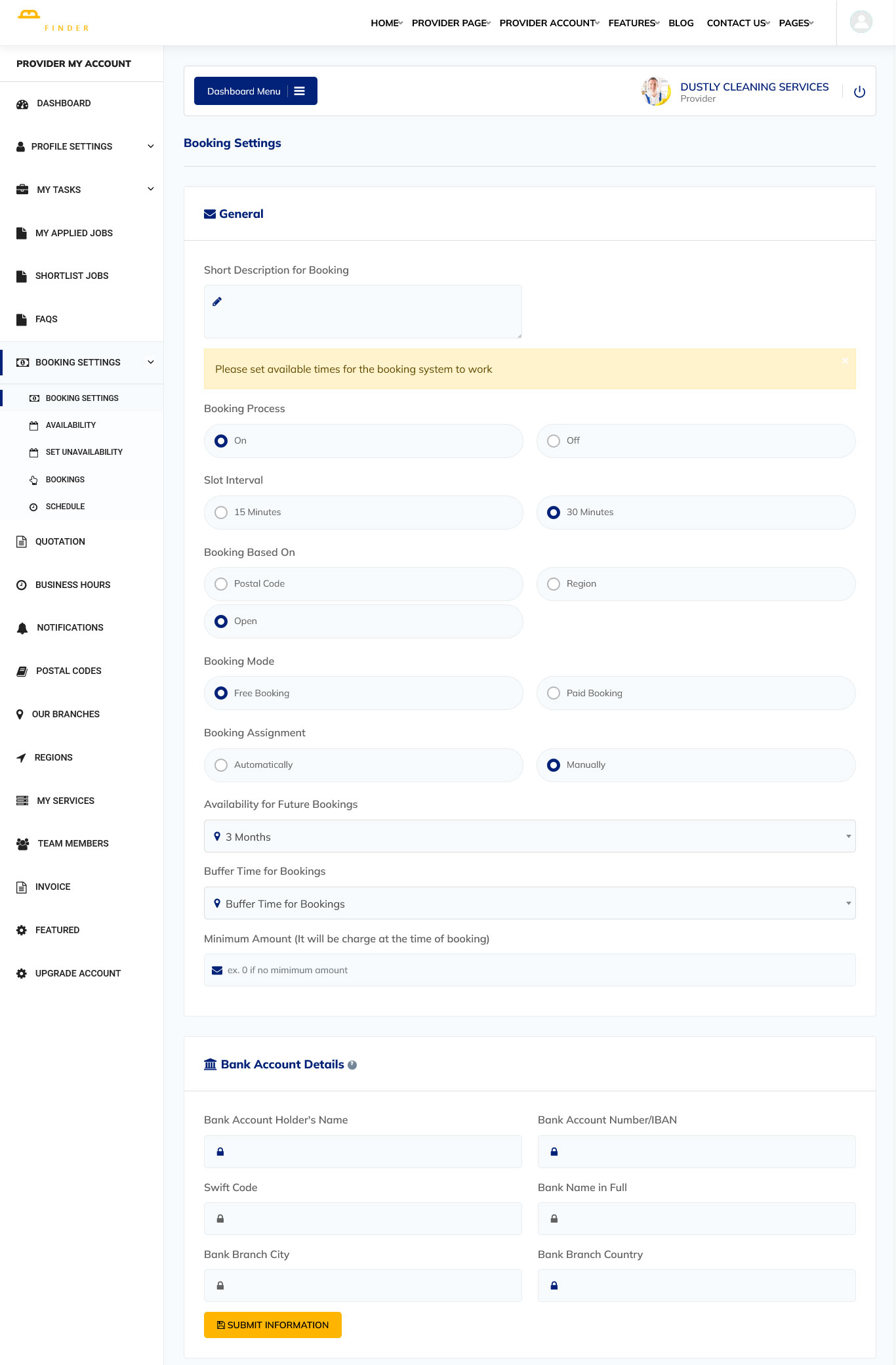Click the Finder logo icon
The width and height of the screenshot is (896, 1365).
29,14
